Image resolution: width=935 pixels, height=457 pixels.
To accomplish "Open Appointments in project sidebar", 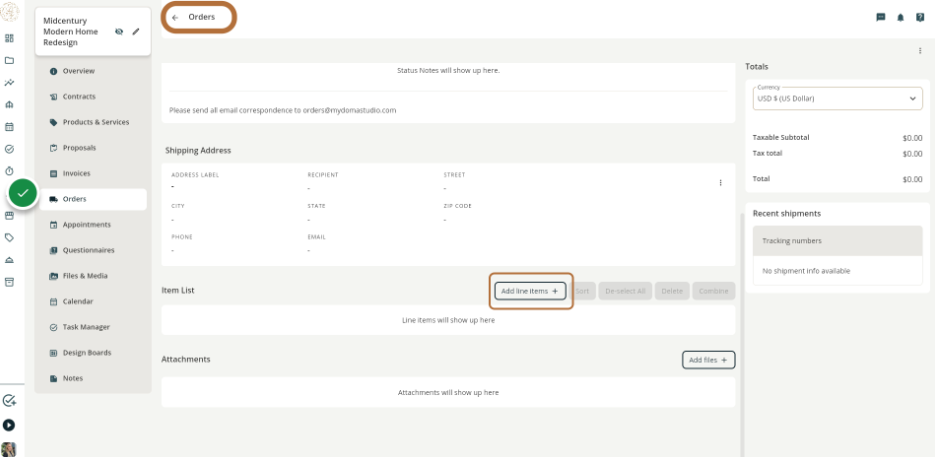I will pos(93,225).
